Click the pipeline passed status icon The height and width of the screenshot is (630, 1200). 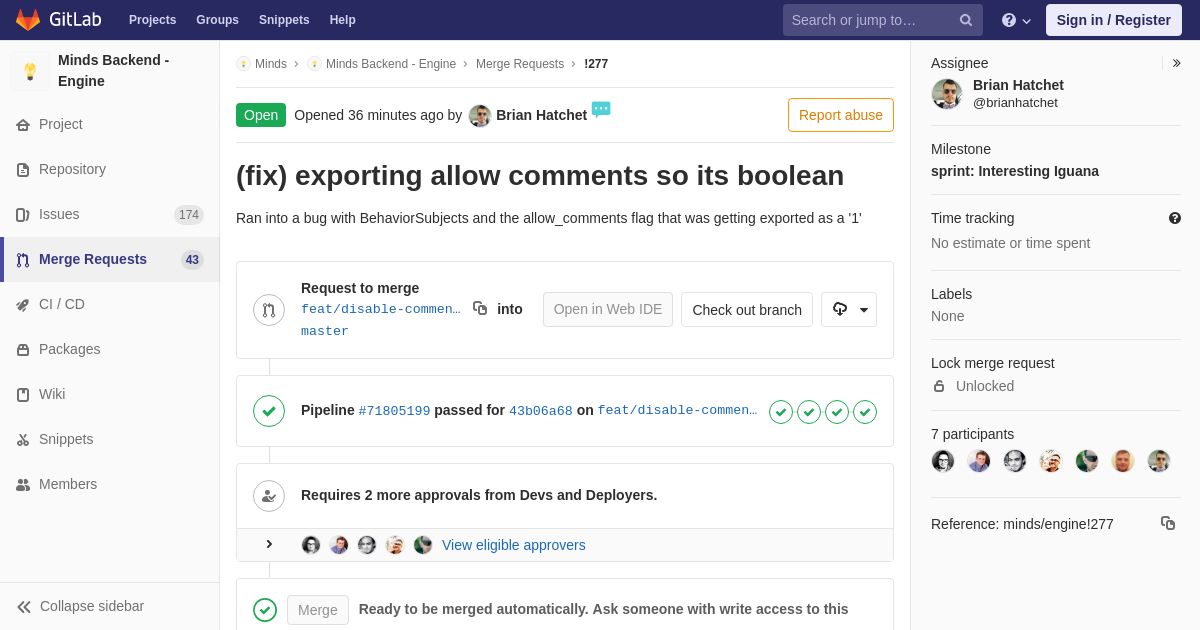[269, 411]
